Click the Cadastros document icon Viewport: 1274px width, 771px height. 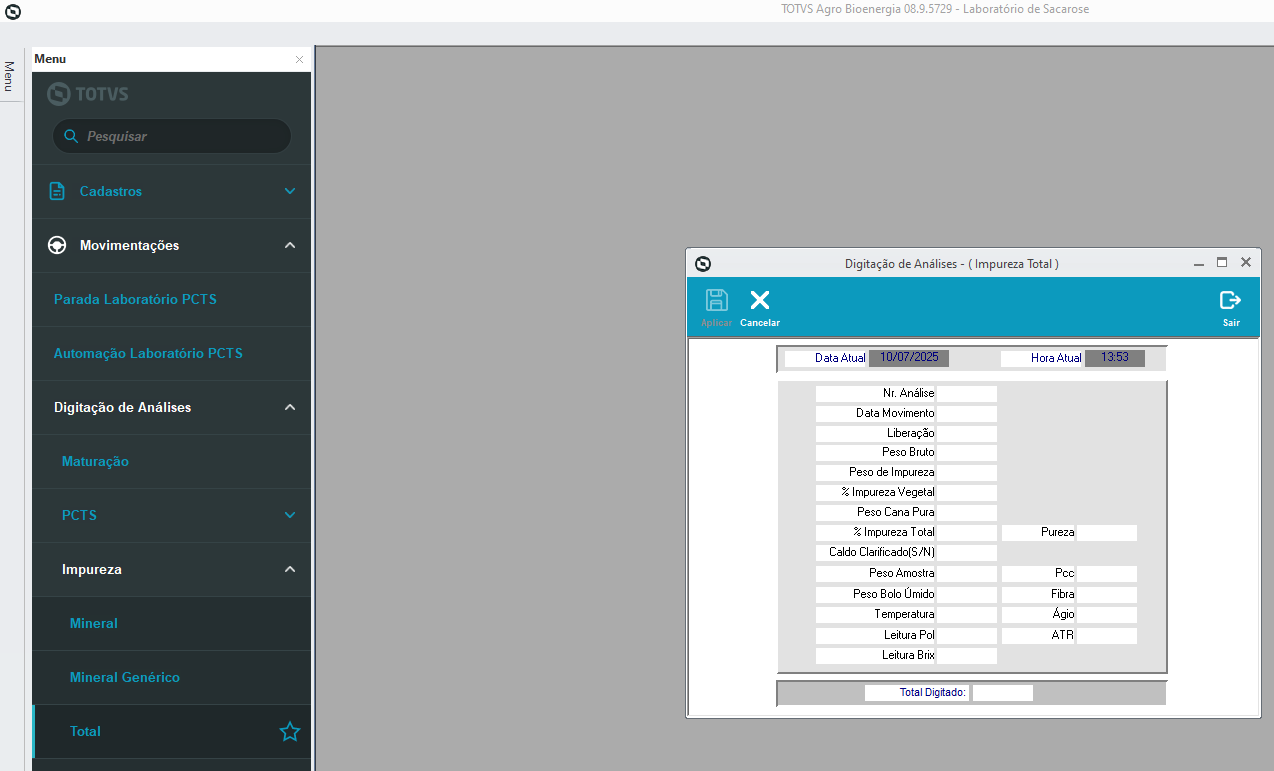pyautogui.click(x=57, y=191)
